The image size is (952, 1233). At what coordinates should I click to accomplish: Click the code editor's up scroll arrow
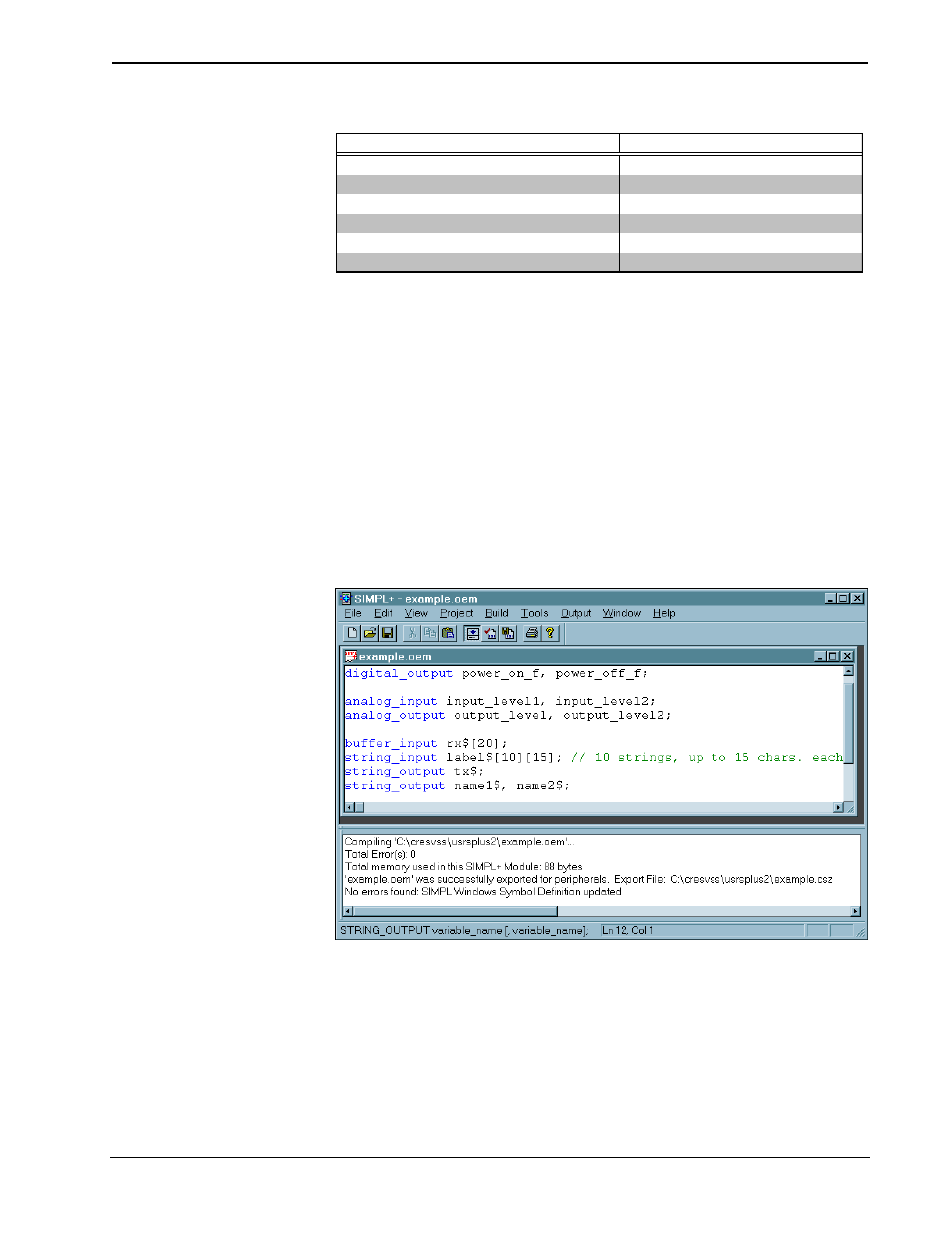point(849,672)
